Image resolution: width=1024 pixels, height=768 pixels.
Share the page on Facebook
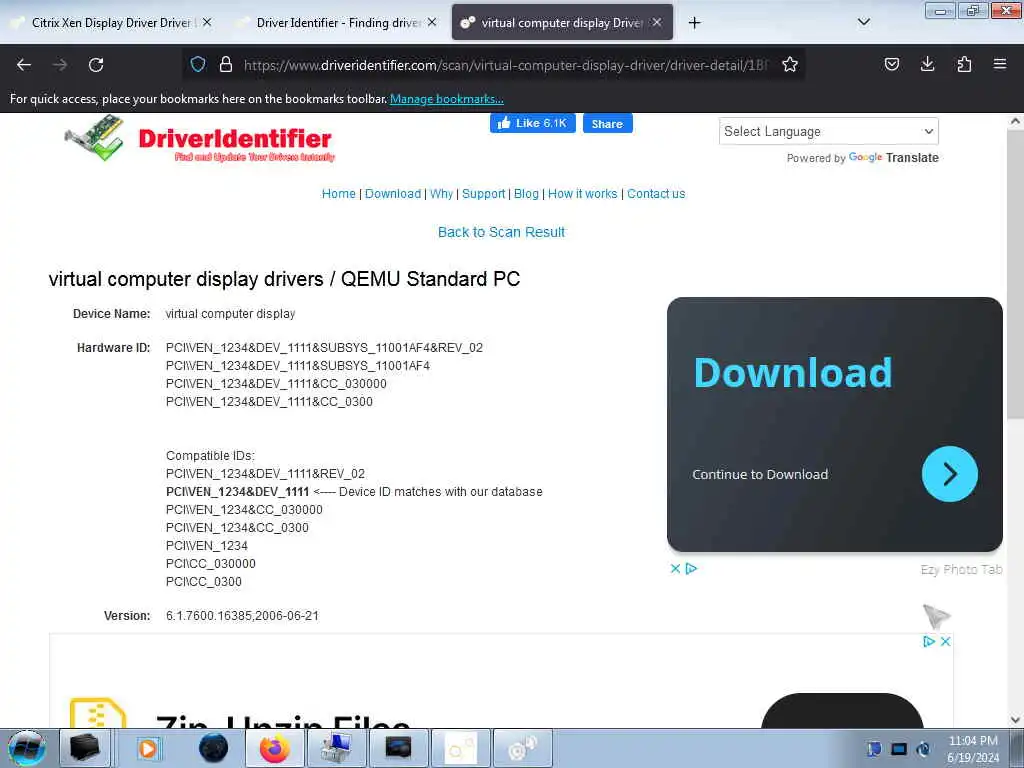607,123
